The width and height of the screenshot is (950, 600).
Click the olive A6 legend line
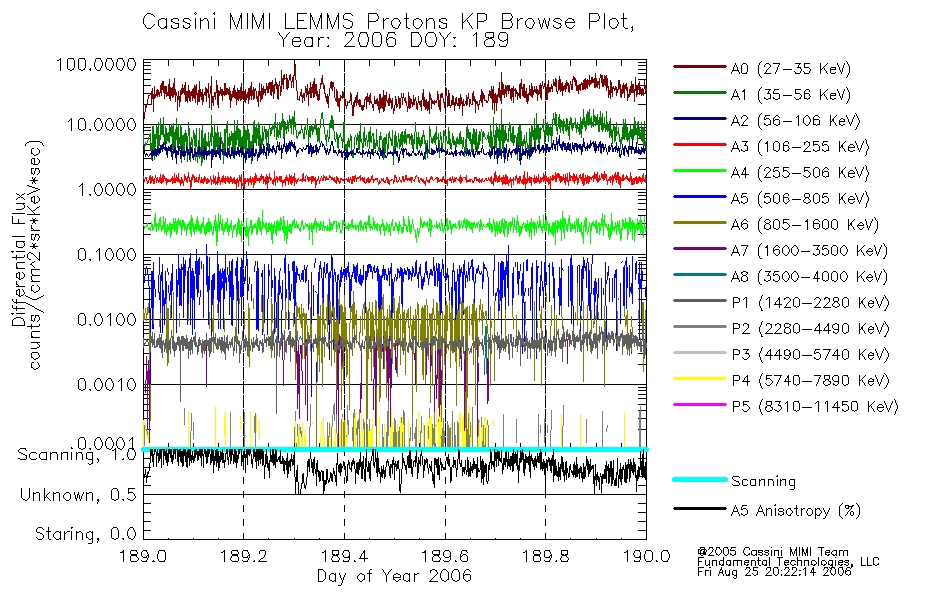pyautogui.click(x=699, y=222)
